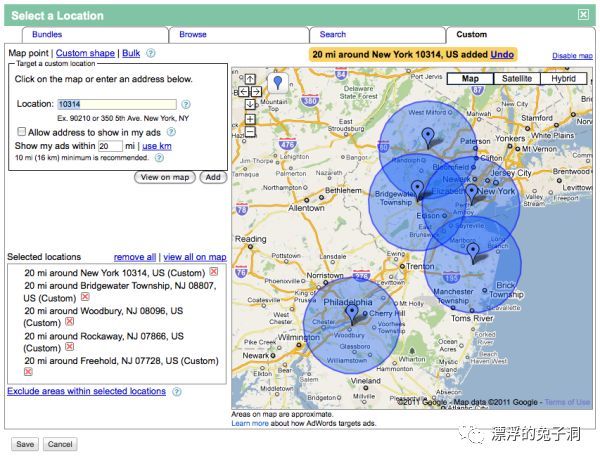The image size is (600, 461).
Task: Zoom out of the map with minus button
Action: point(250,132)
